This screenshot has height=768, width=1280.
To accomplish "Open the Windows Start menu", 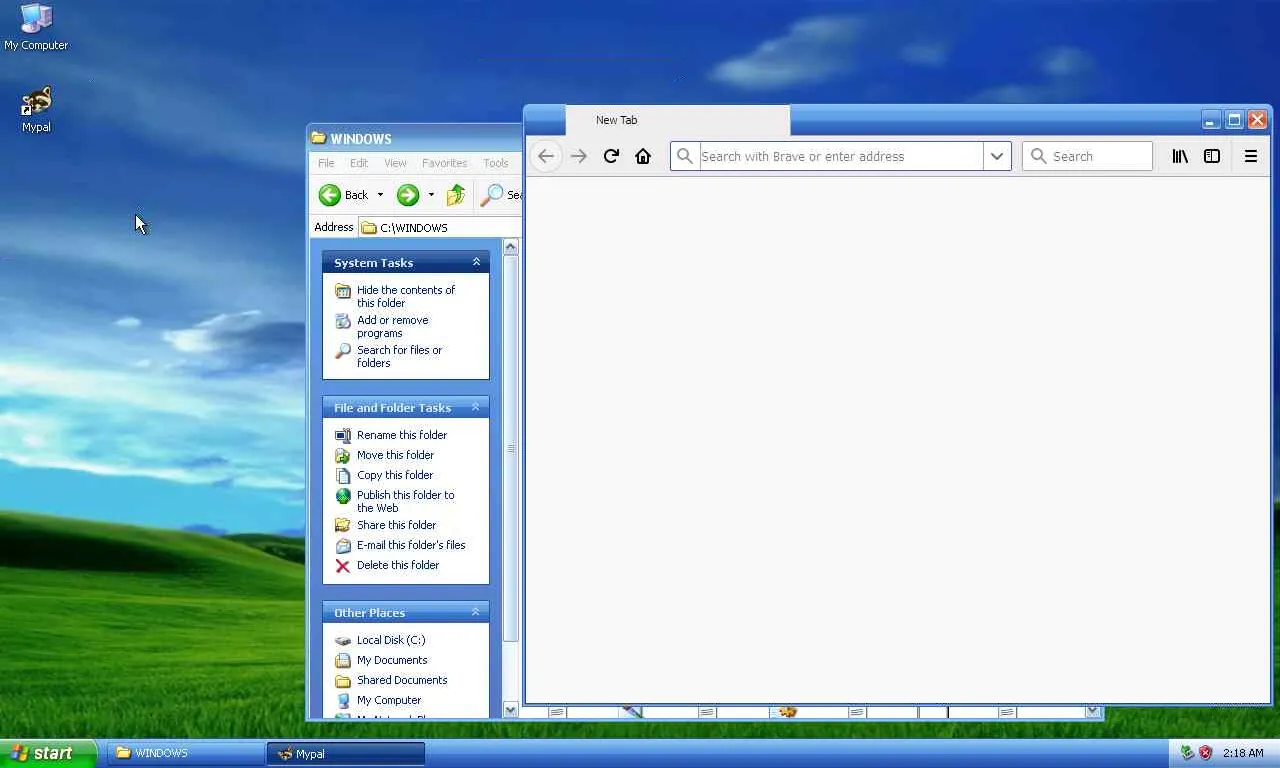I will (x=48, y=753).
